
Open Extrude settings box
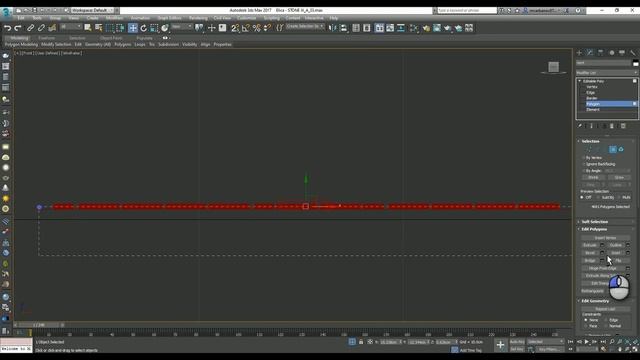[x=602, y=245]
